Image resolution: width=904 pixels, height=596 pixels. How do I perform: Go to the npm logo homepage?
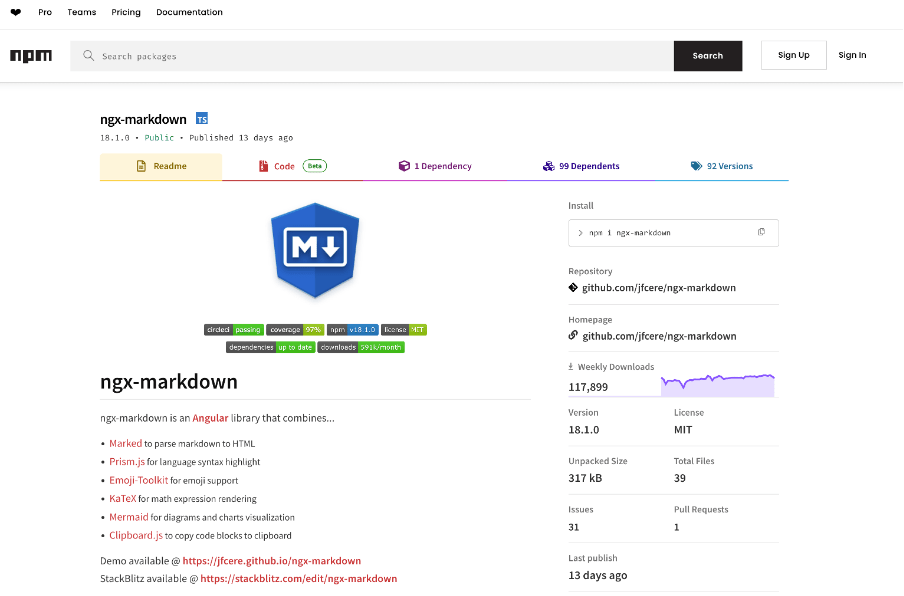(x=31, y=56)
